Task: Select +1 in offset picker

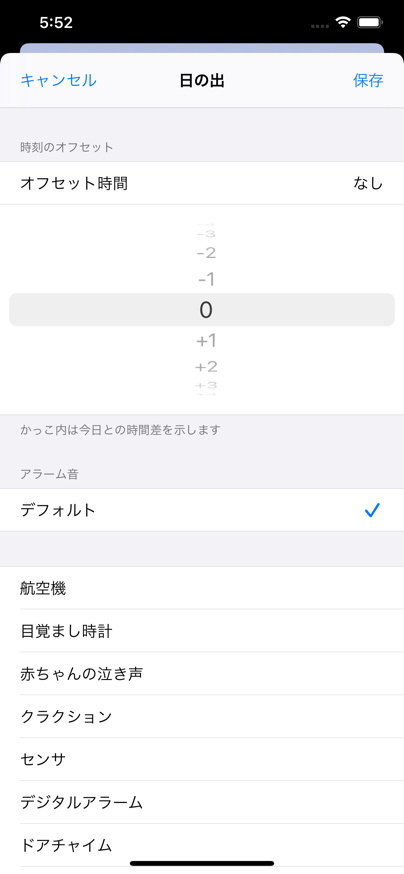Action: [x=206, y=341]
